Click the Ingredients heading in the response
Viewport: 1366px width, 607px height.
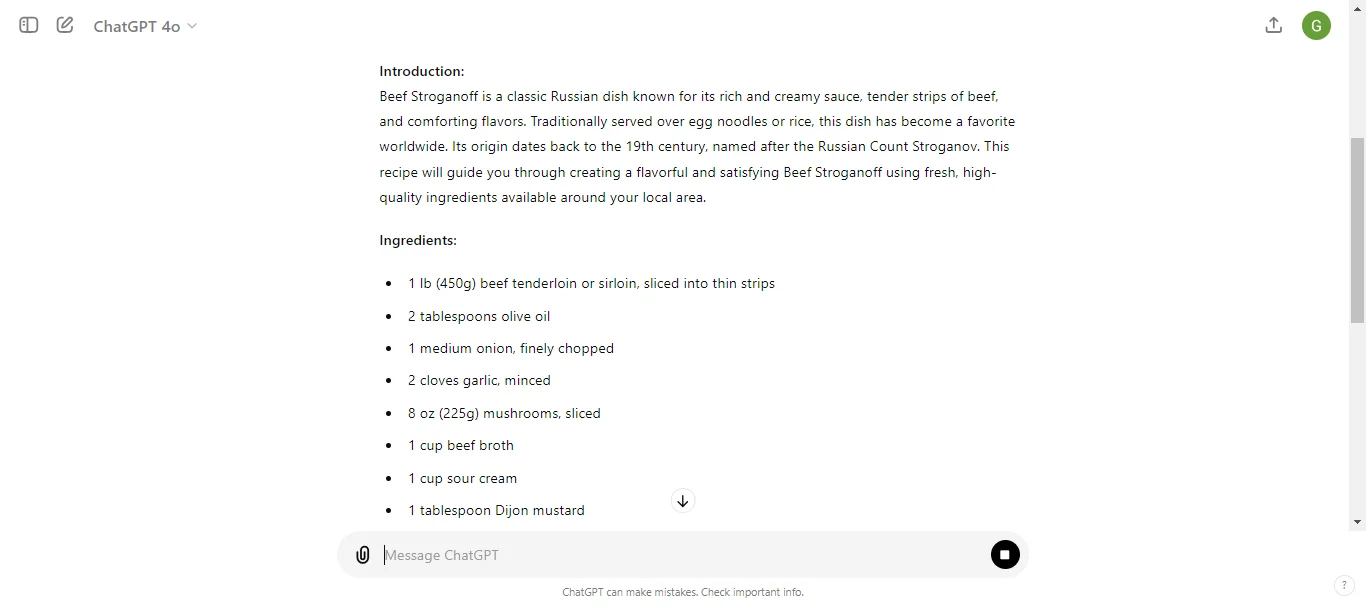417,240
